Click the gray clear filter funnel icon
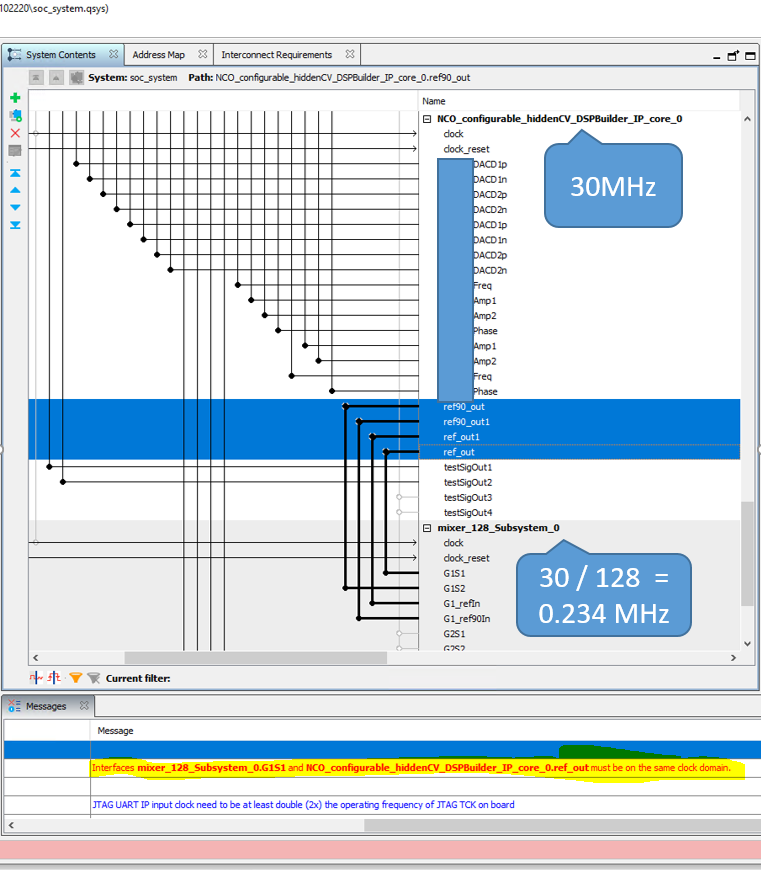 coord(93,678)
